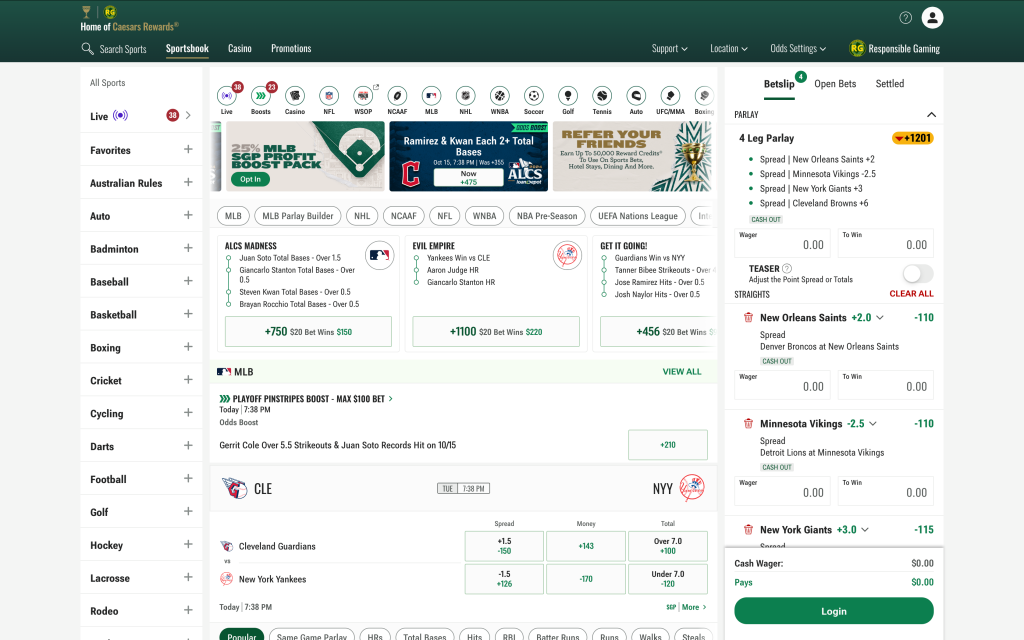
Task: Open the Casino tab in top navigation
Action: 239,48
